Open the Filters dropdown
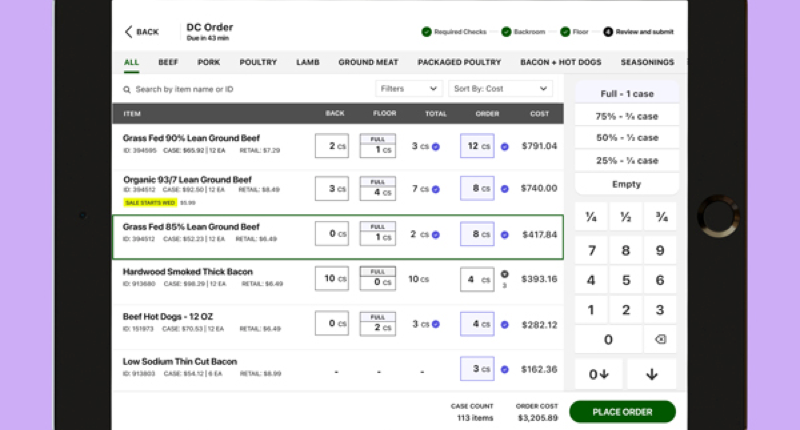 pos(409,89)
